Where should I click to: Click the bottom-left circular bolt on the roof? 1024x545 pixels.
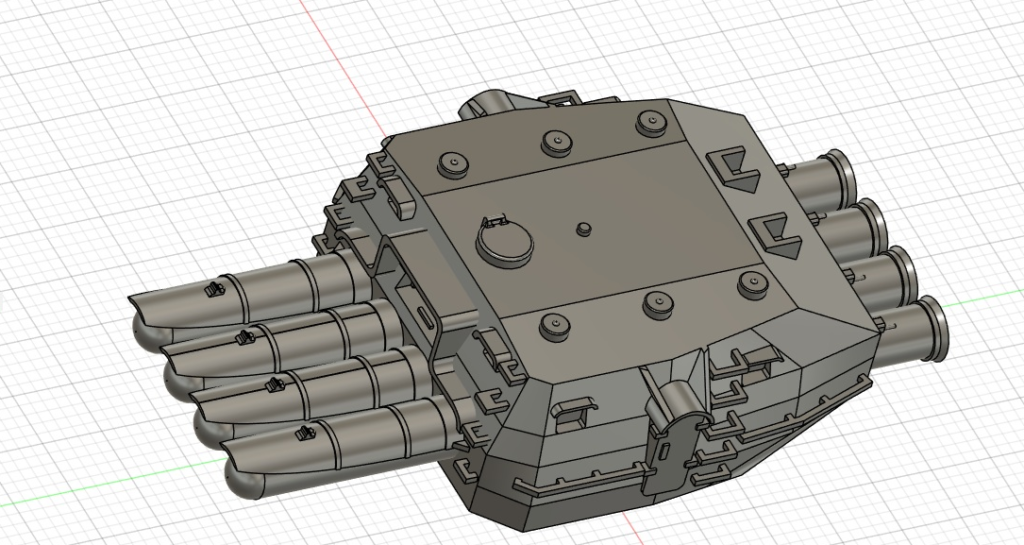(550, 323)
